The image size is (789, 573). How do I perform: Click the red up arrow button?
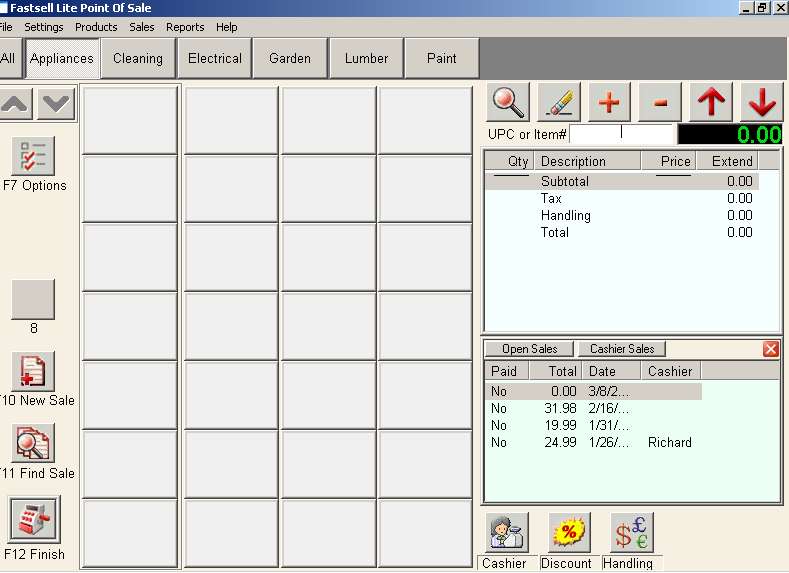click(710, 102)
